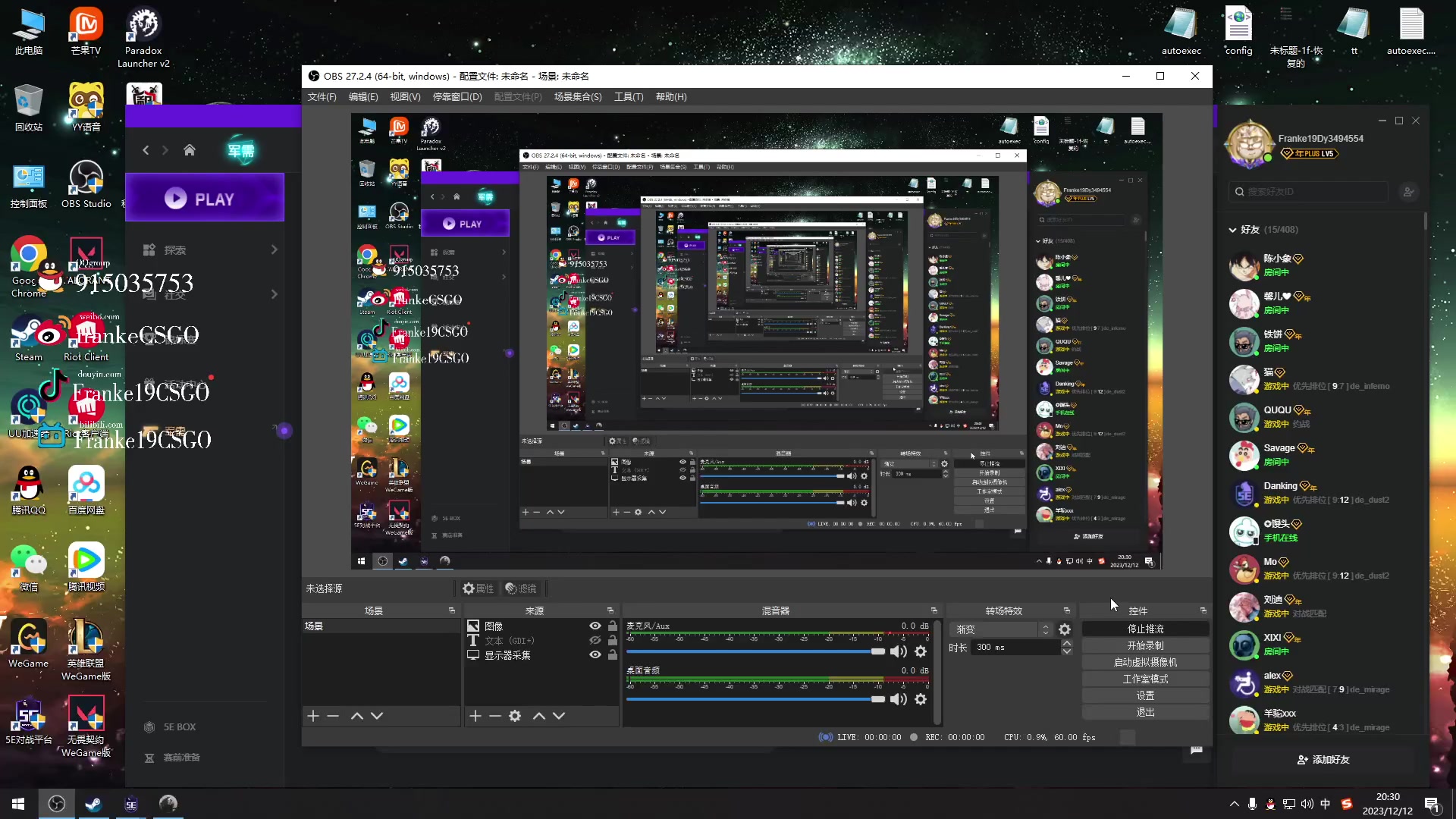Open the 5E icon on the taskbar
This screenshot has width=1456, height=819.
point(131,804)
